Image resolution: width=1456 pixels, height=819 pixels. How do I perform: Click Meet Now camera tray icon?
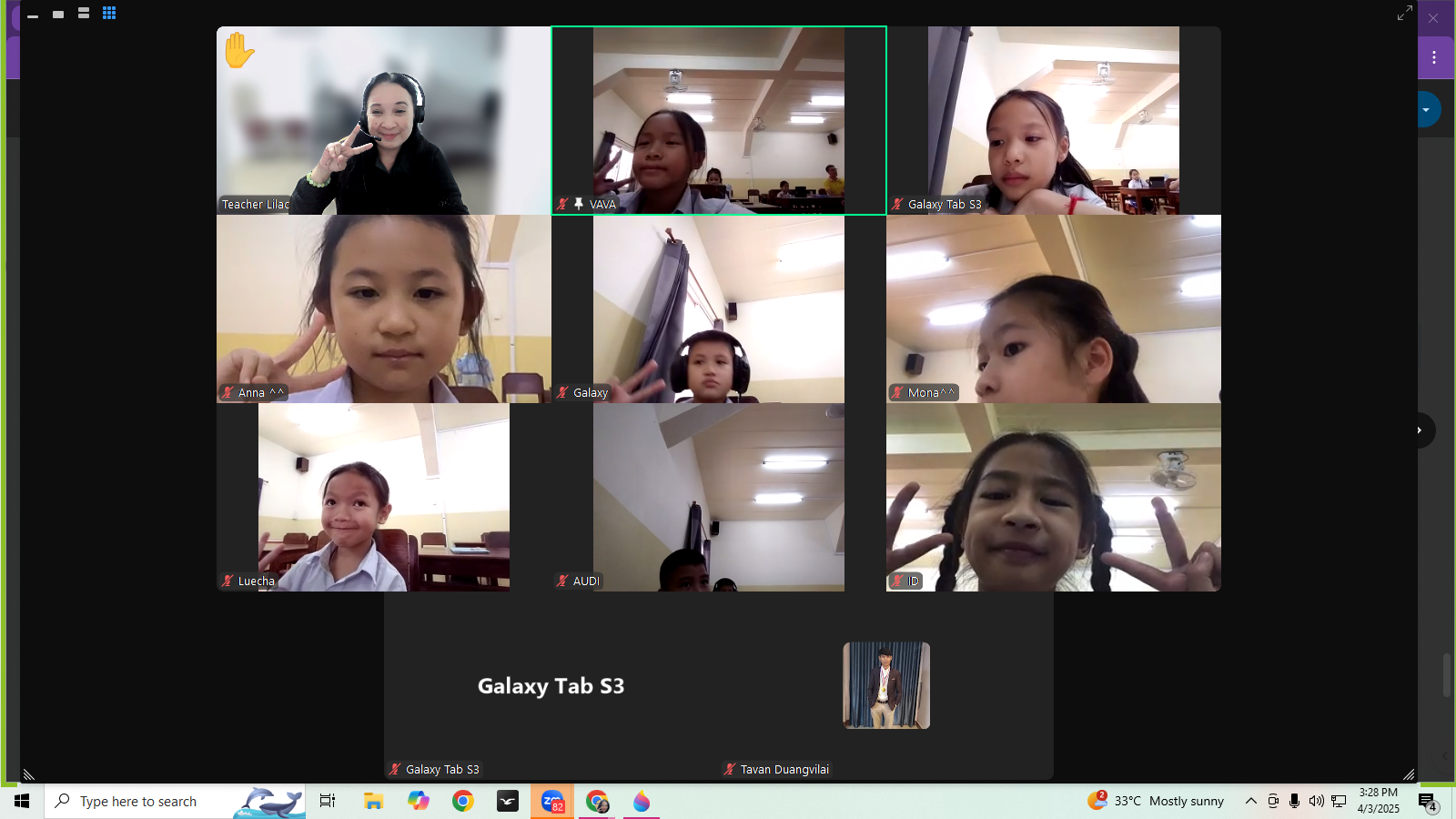pos(1273,801)
